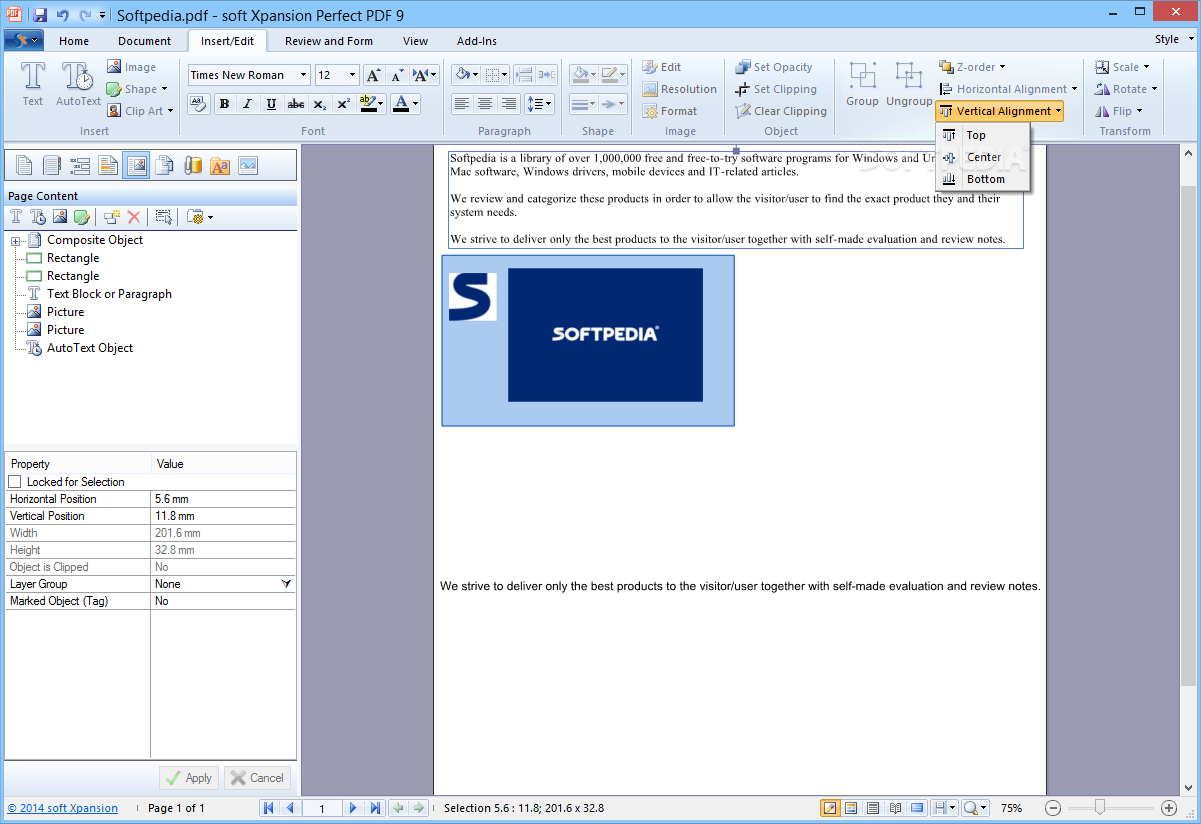Click the Grow Font icon
This screenshot has width=1201, height=824.
[373, 75]
